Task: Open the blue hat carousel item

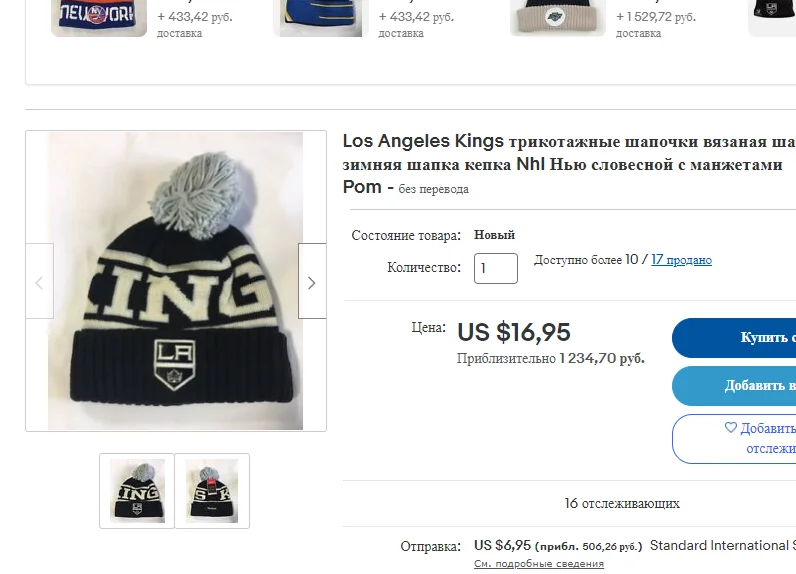Action: pos(321,18)
